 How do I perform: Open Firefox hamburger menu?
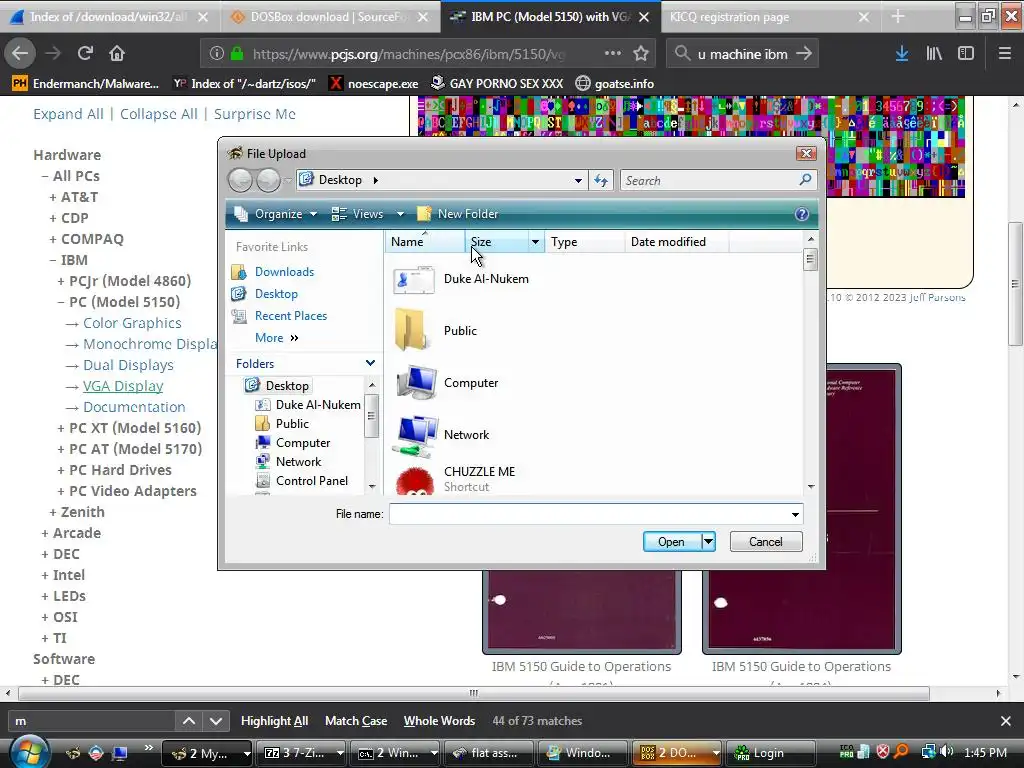(x=1005, y=54)
